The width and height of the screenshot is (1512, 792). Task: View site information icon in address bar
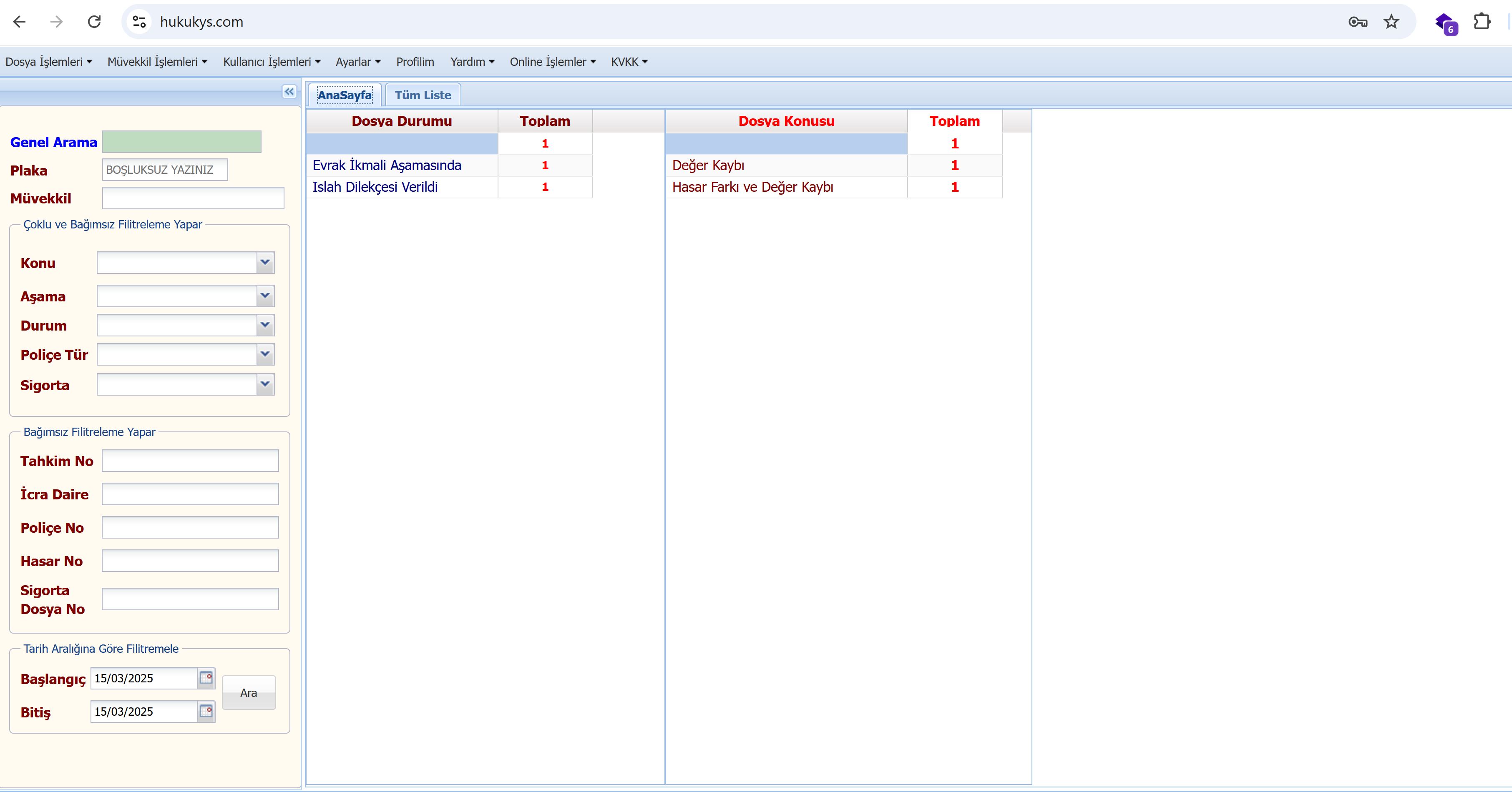[x=139, y=22]
